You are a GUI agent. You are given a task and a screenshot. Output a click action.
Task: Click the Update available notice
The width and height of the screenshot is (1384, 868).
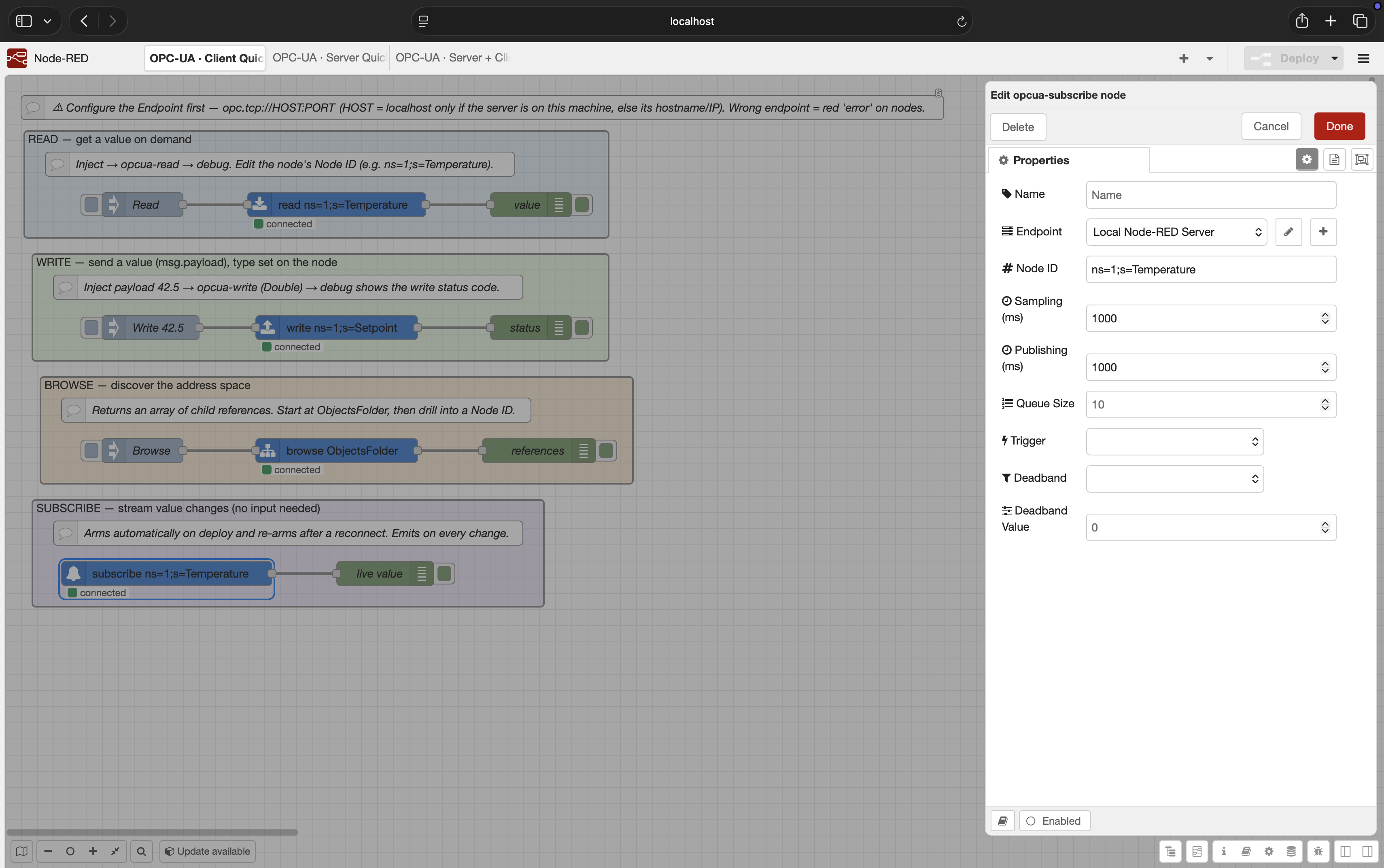pos(207,851)
